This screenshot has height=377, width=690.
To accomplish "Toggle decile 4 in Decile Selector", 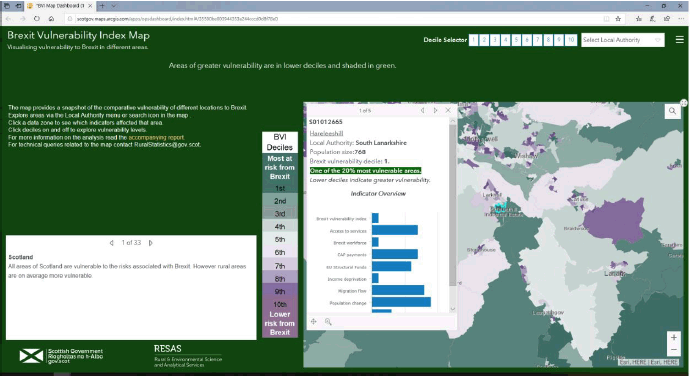I will point(506,40).
